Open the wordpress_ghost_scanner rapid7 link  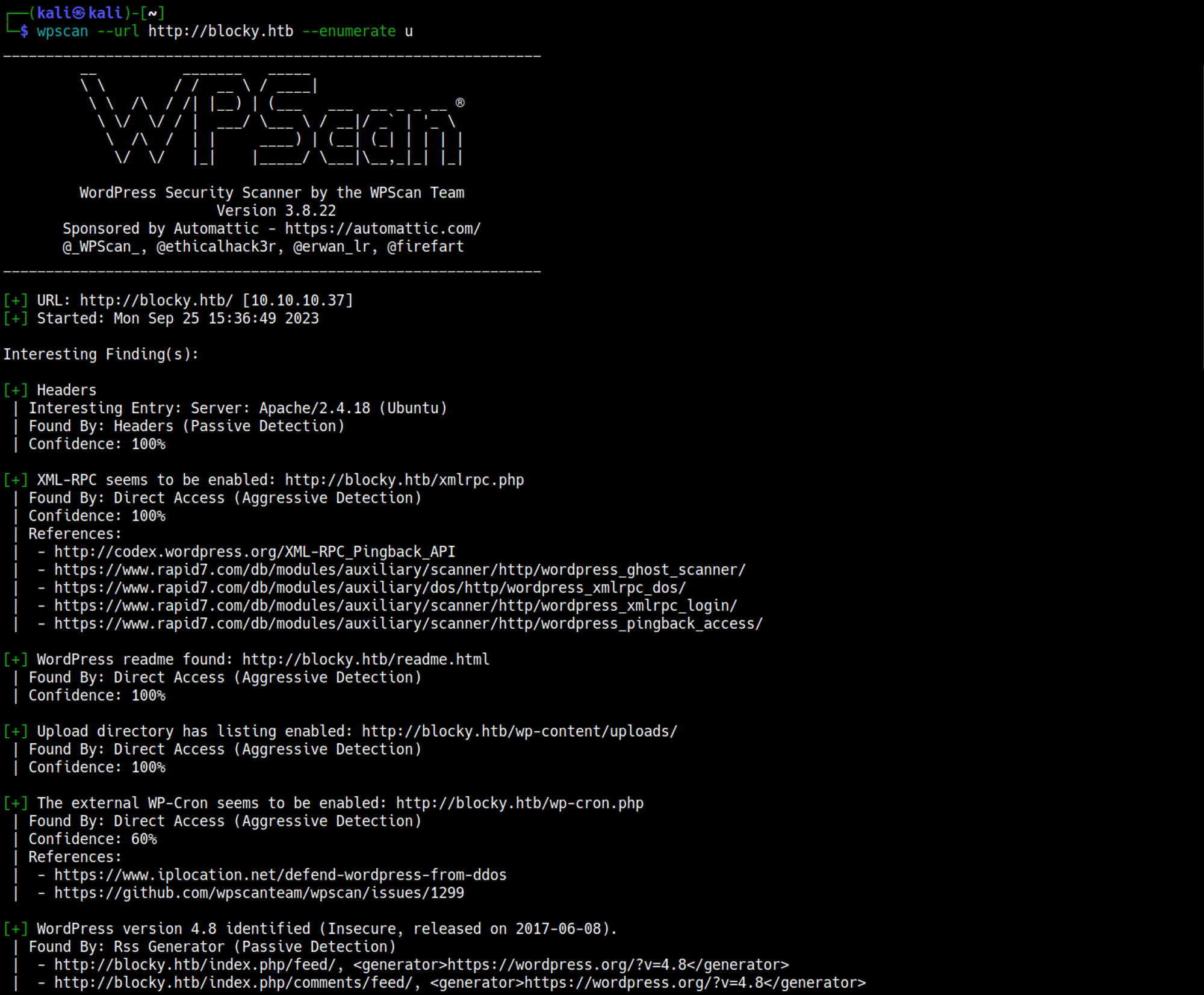400,570
